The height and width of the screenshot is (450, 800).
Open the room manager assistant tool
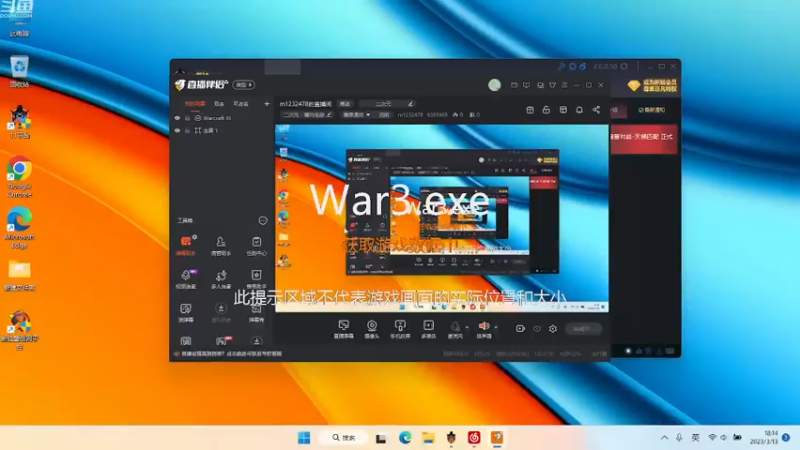click(x=221, y=245)
